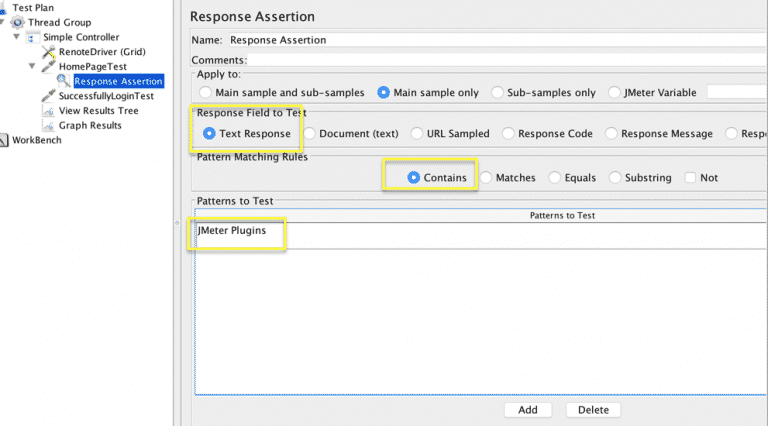
Task: Select Matches matching rule
Action: coord(508,178)
